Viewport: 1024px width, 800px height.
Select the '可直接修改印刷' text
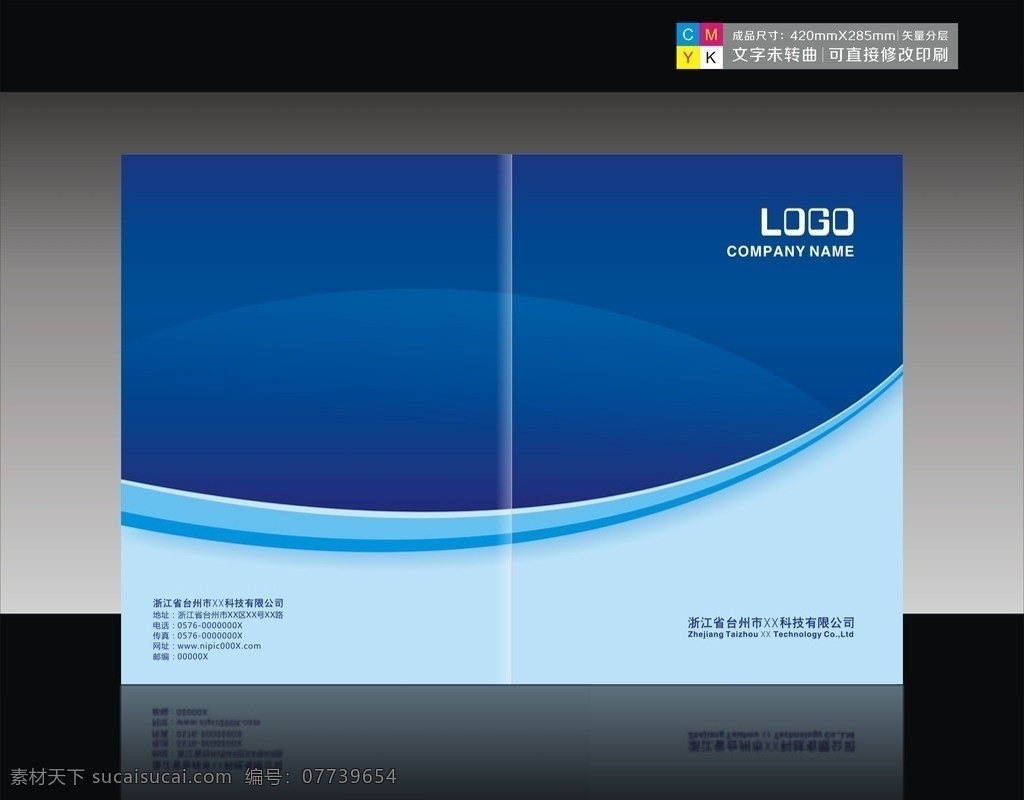coord(888,55)
